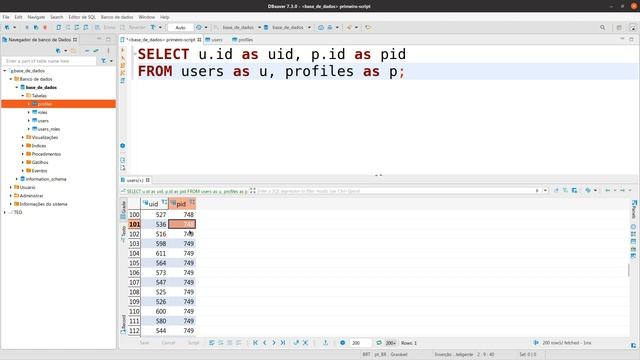Expand the information_schema node
The height and width of the screenshot is (360, 640).
pos(17,179)
